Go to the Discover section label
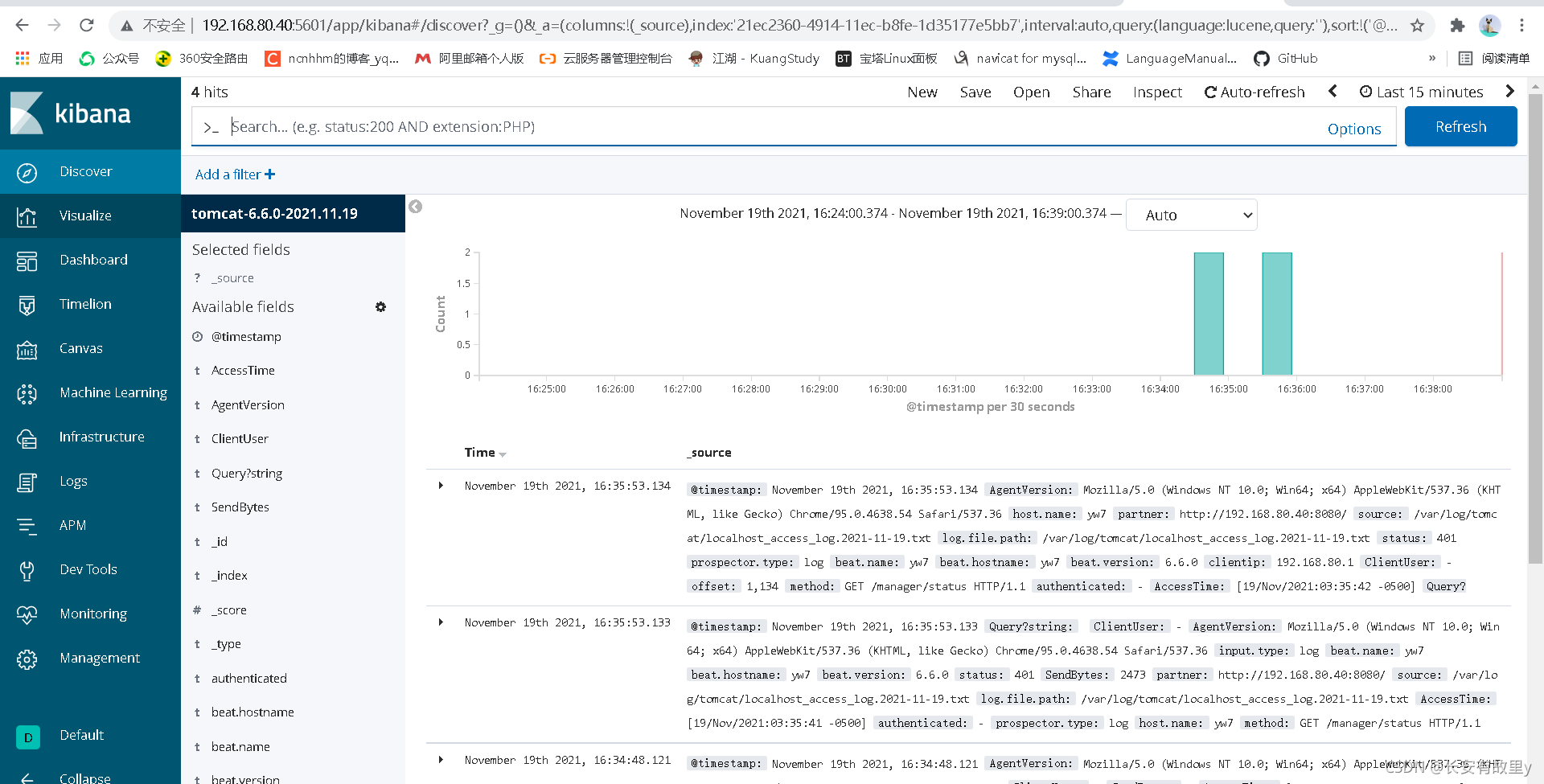The image size is (1544, 784). coord(86,171)
